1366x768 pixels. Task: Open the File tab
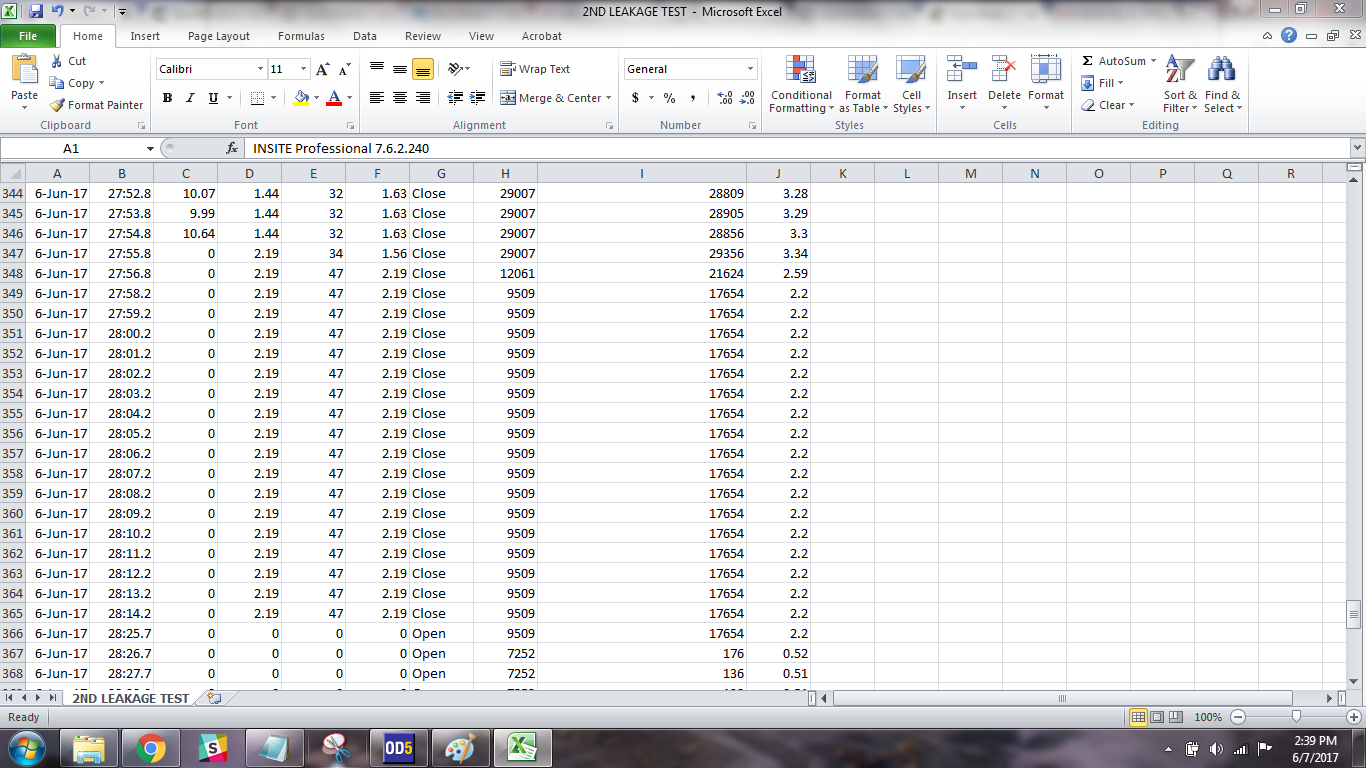pyautogui.click(x=28, y=36)
